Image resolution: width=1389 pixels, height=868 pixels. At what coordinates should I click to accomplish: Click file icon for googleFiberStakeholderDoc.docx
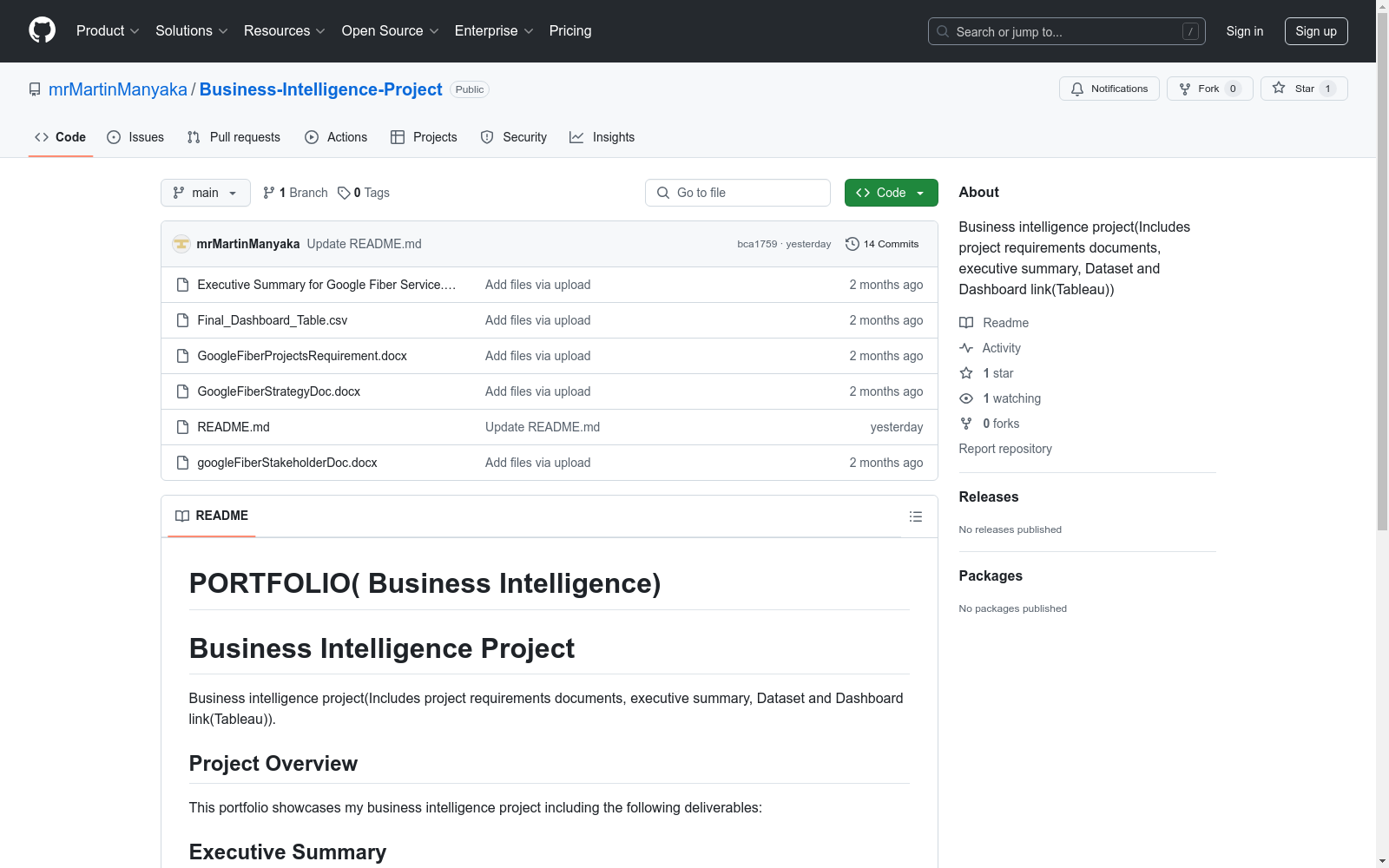pyautogui.click(x=182, y=463)
